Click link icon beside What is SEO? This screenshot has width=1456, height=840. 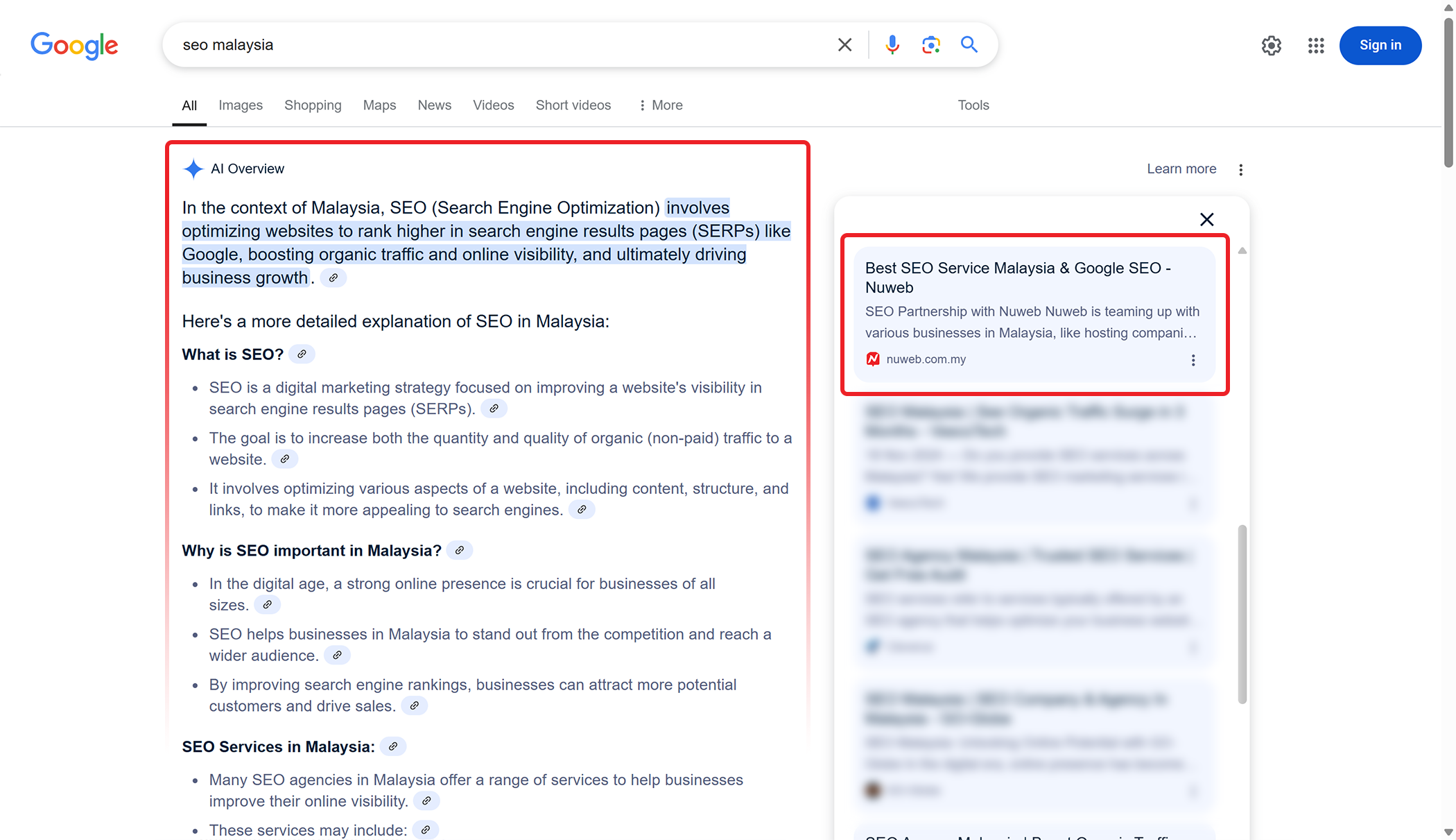302,354
